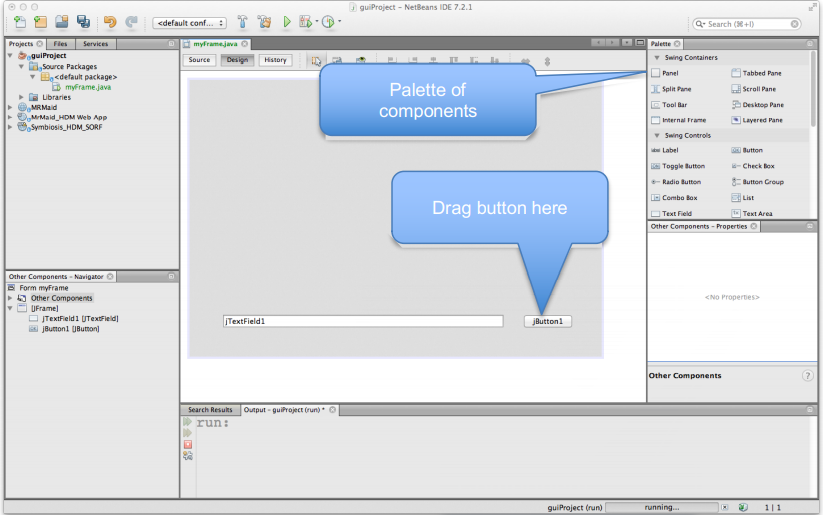Click the Palette vertical scrollbar
This screenshot has height=515, width=823.
814,89
